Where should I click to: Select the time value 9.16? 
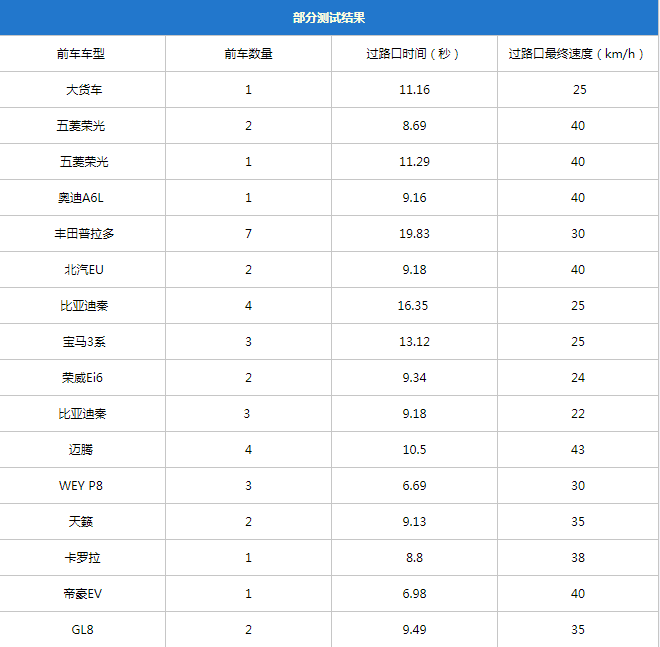coord(415,198)
